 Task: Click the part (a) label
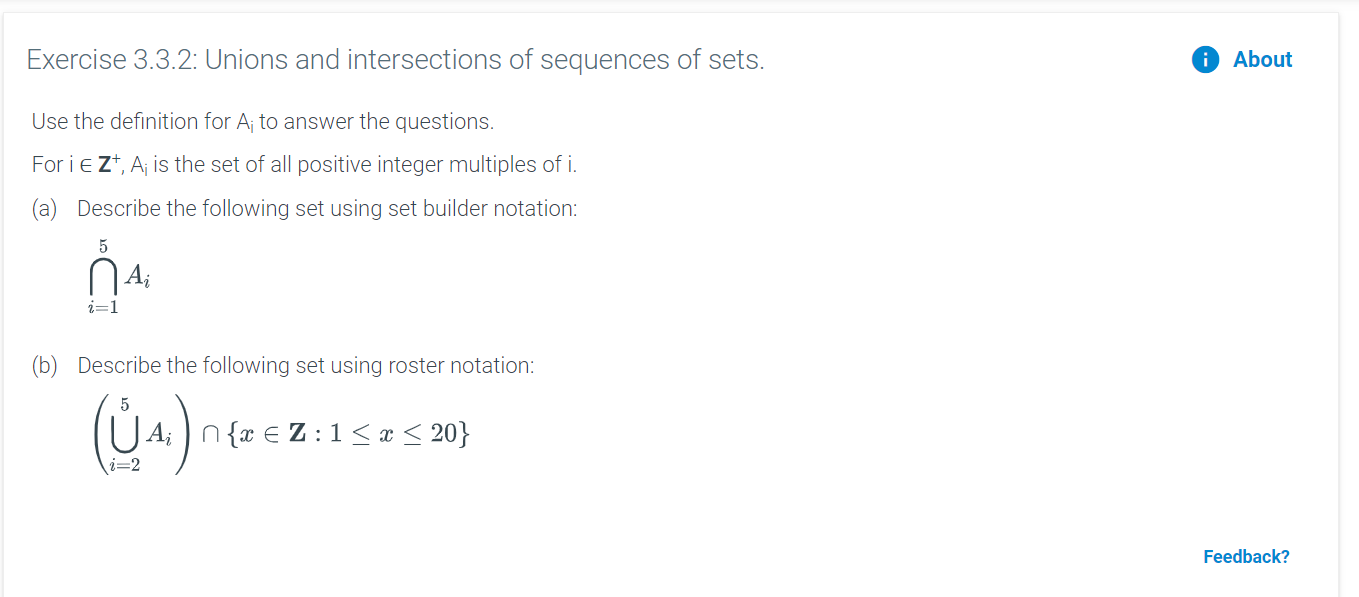tap(44, 208)
